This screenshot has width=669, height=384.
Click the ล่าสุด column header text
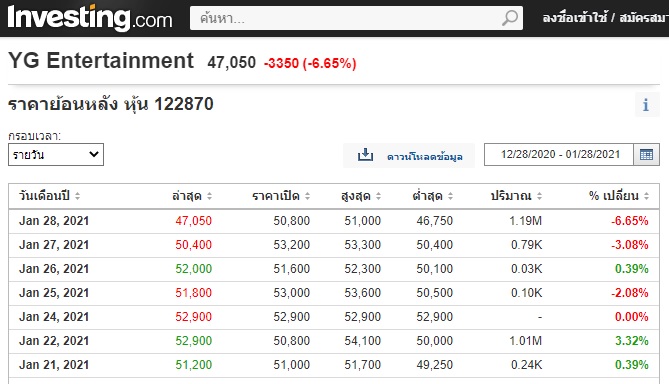point(186,195)
